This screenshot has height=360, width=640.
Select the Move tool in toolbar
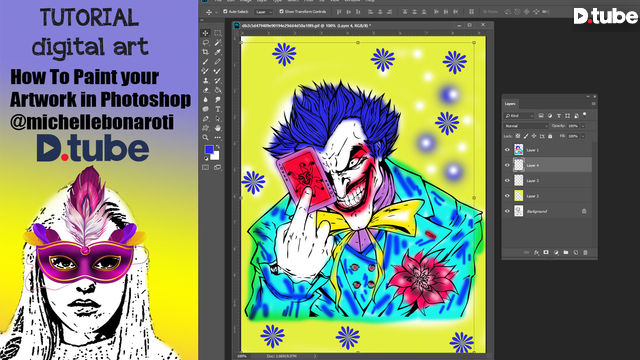tap(205, 33)
